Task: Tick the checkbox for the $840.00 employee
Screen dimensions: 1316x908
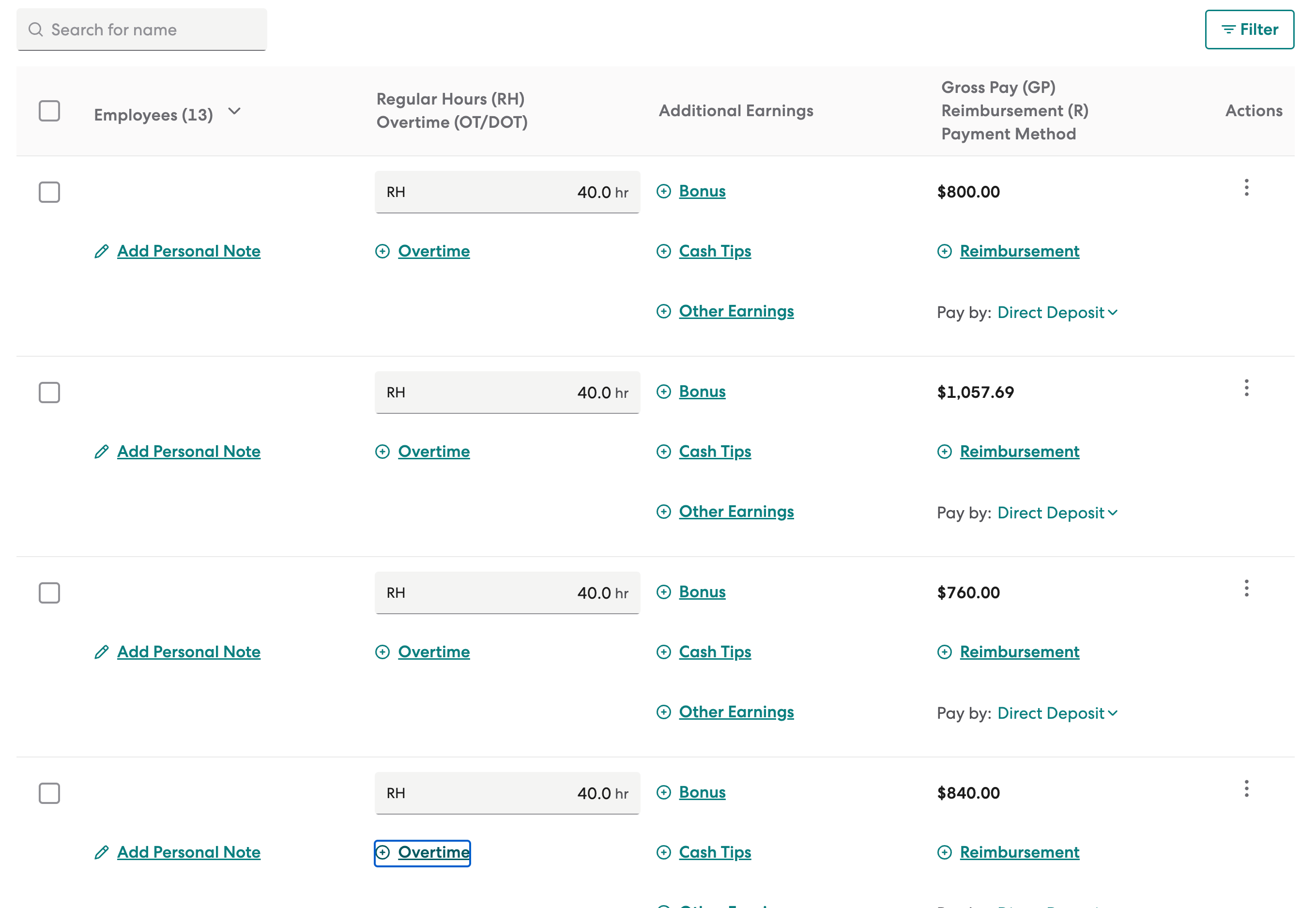Action: click(49, 793)
